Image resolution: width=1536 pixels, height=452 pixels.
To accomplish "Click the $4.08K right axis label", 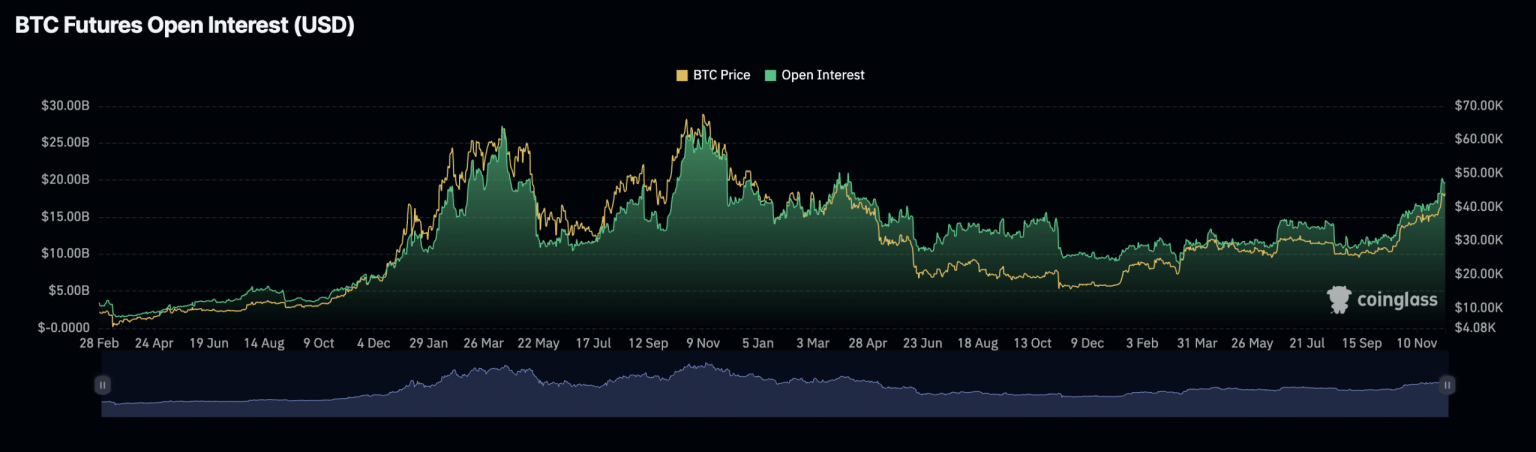I will (1476, 327).
